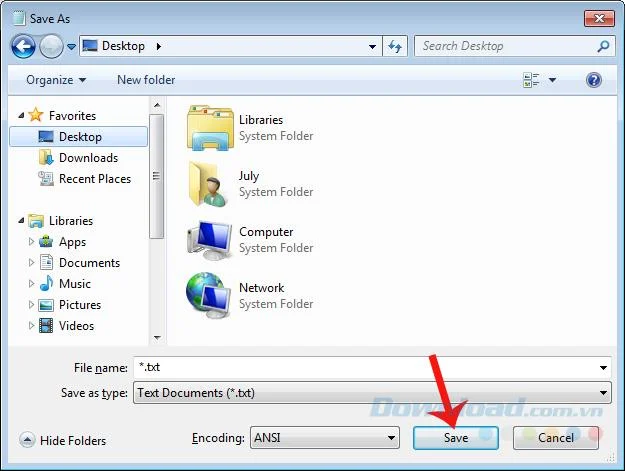Open the Organize menu
Viewport: 625px width, 471px height.
[x=56, y=80]
